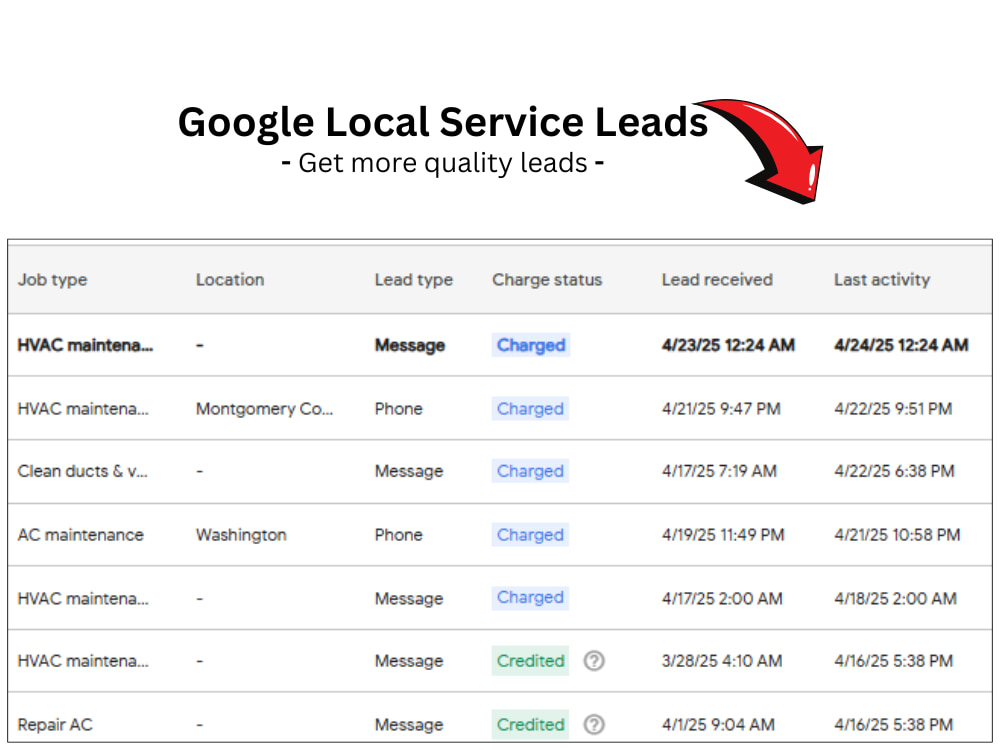Sort by Lead type column header

pos(413,279)
